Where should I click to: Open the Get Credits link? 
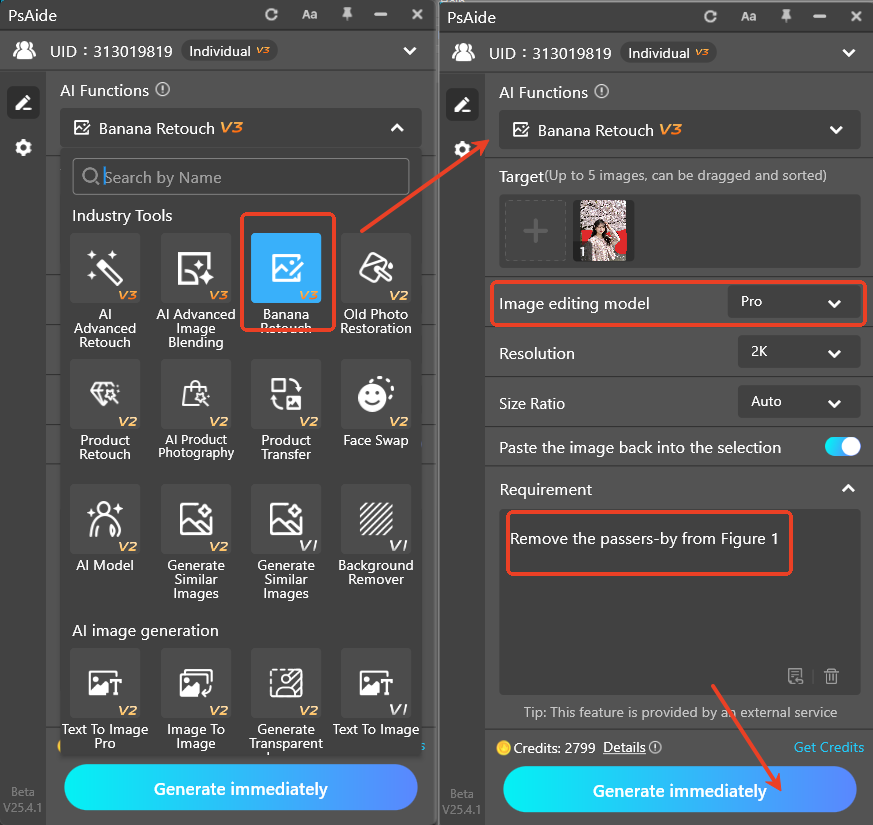click(x=829, y=747)
